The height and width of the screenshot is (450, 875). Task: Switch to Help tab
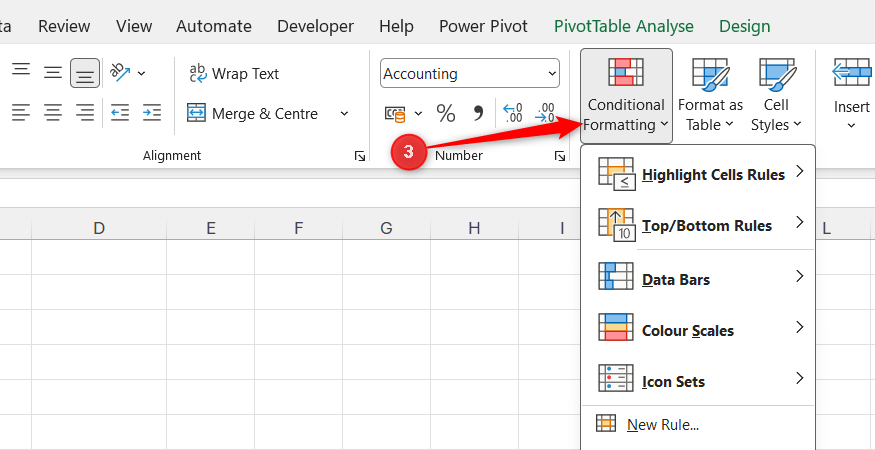[396, 26]
